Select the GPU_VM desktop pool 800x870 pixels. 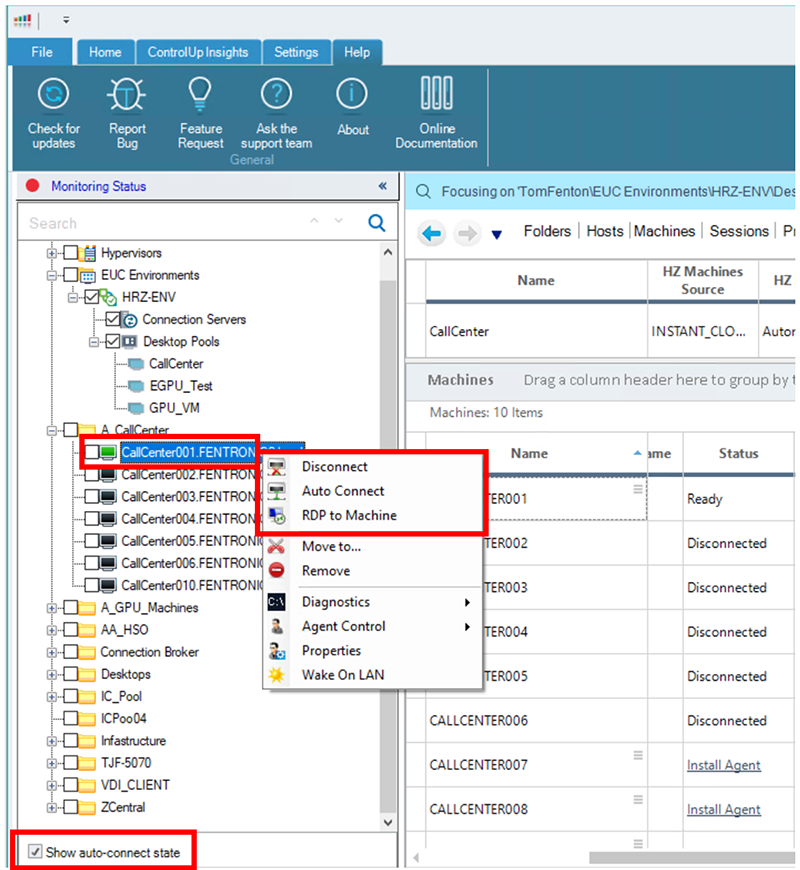(174, 408)
